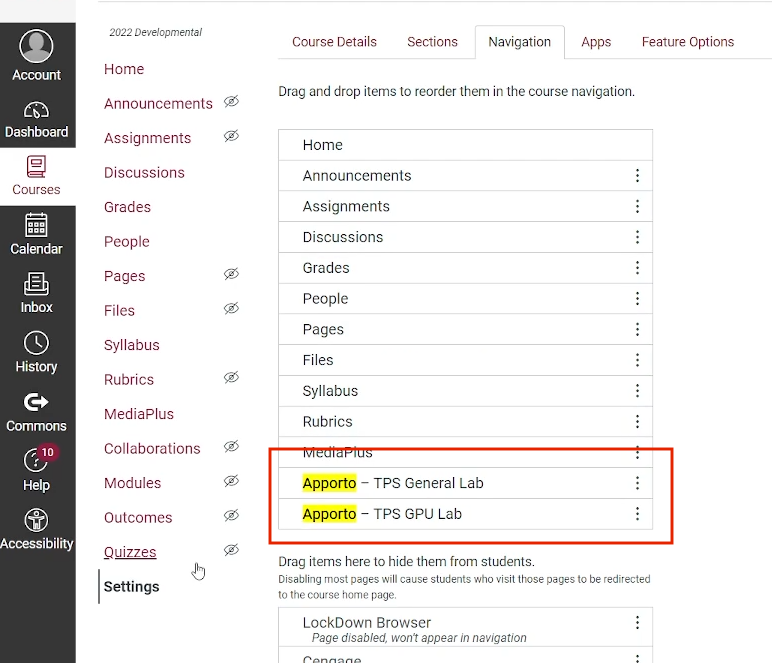Image resolution: width=772 pixels, height=663 pixels.
Task: View the History clock icon
Action: pyautogui.click(x=37, y=343)
